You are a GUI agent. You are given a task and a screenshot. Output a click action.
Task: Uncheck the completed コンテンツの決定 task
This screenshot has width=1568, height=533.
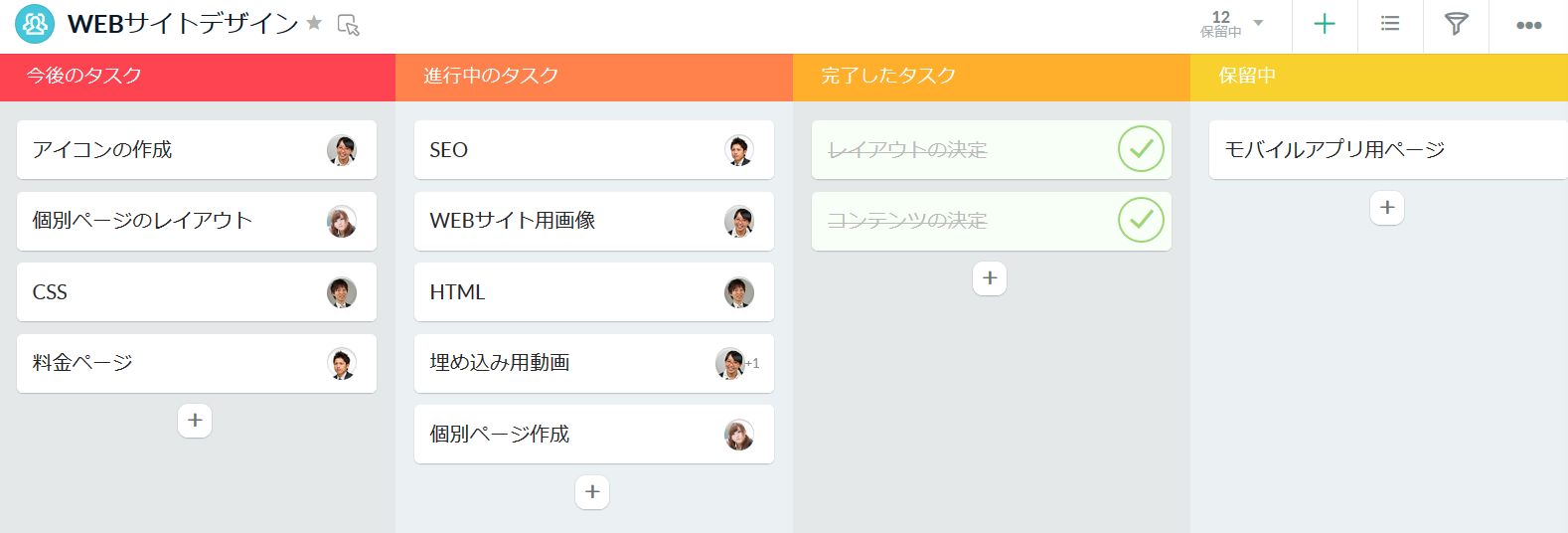[1141, 220]
